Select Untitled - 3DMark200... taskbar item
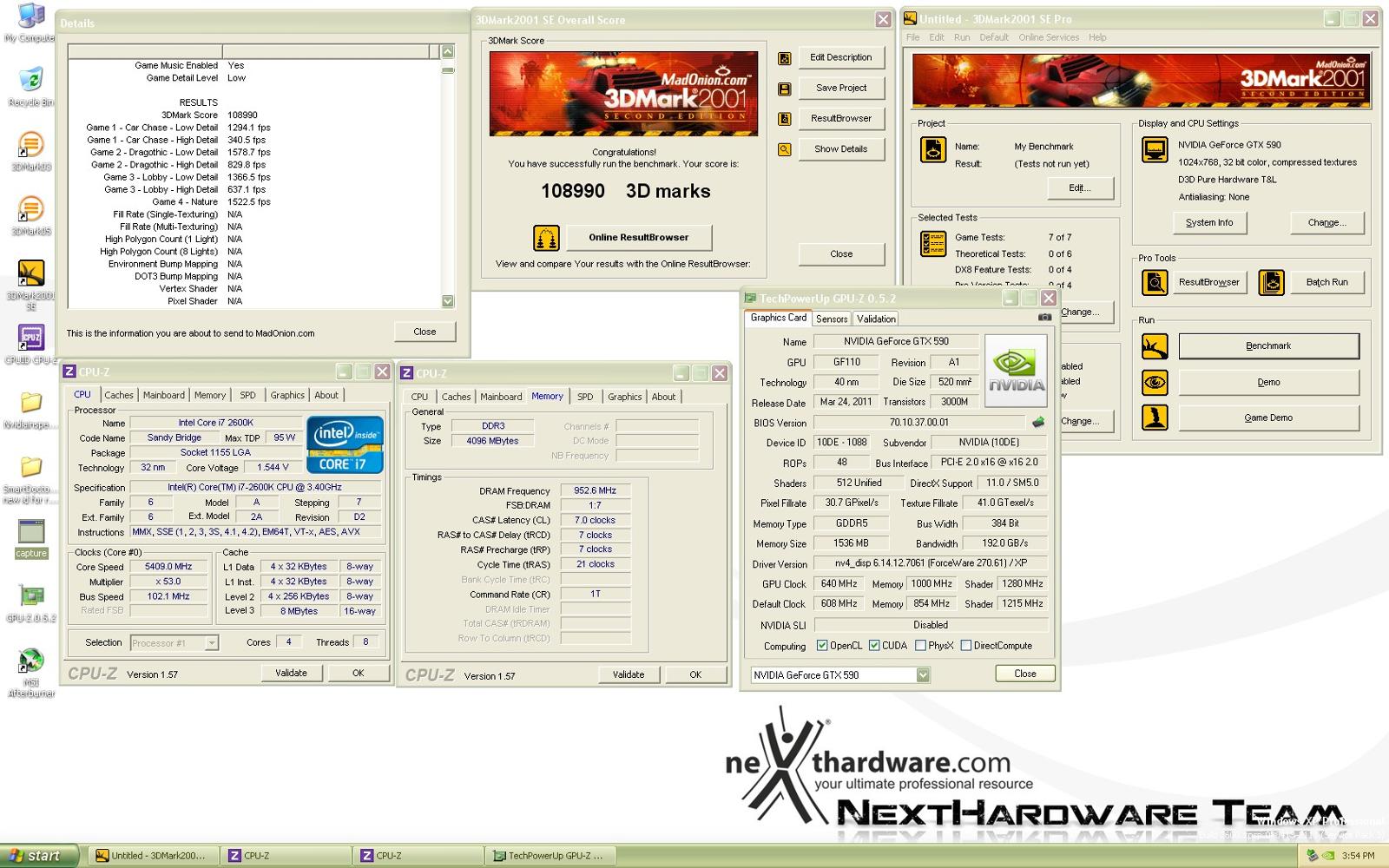Viewport: 1389px width, 868px height. coord(154,856)
